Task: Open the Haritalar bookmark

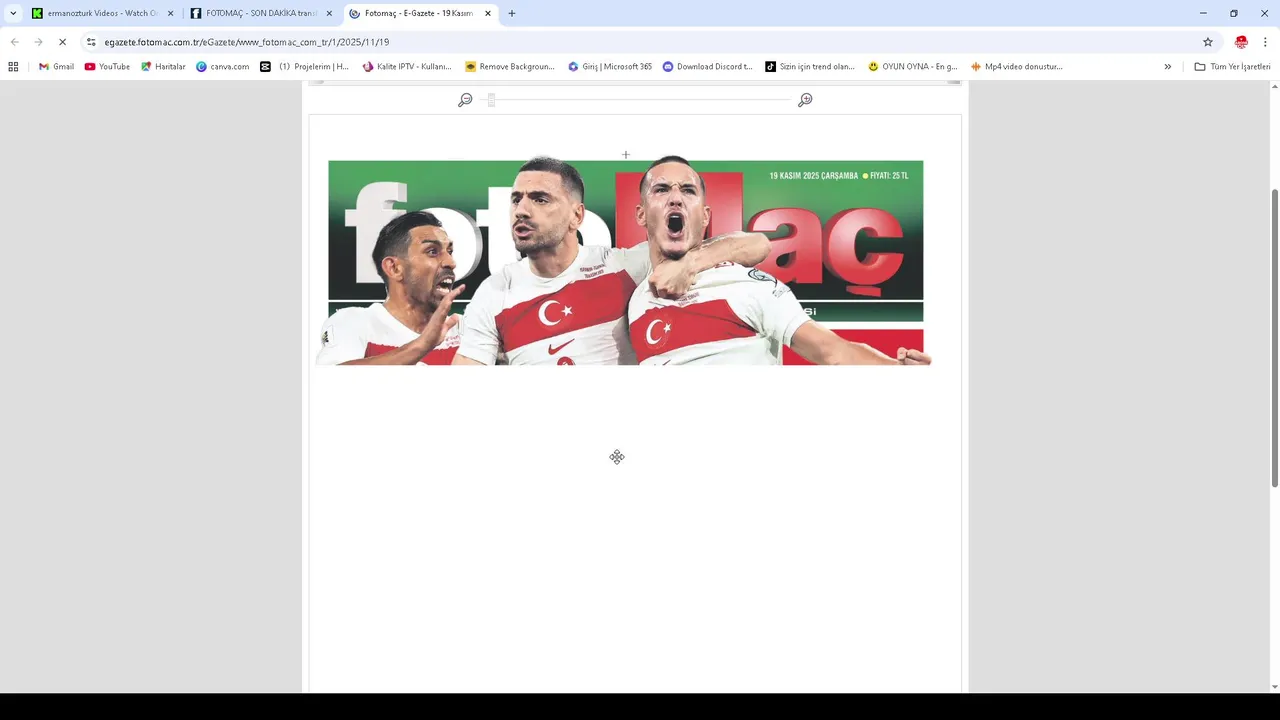Action: point(163,67)
